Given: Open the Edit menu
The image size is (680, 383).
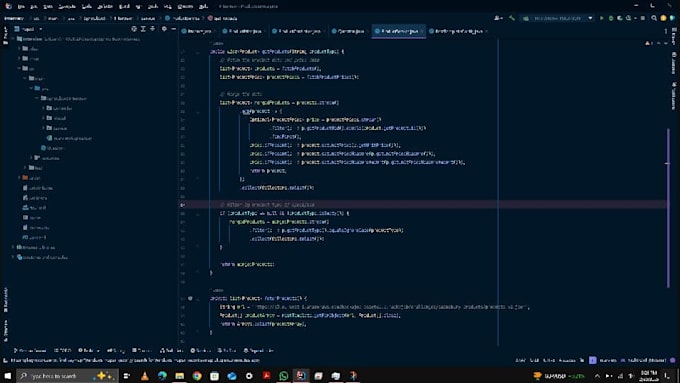Looking at the screenshot, I should (34, 6).
